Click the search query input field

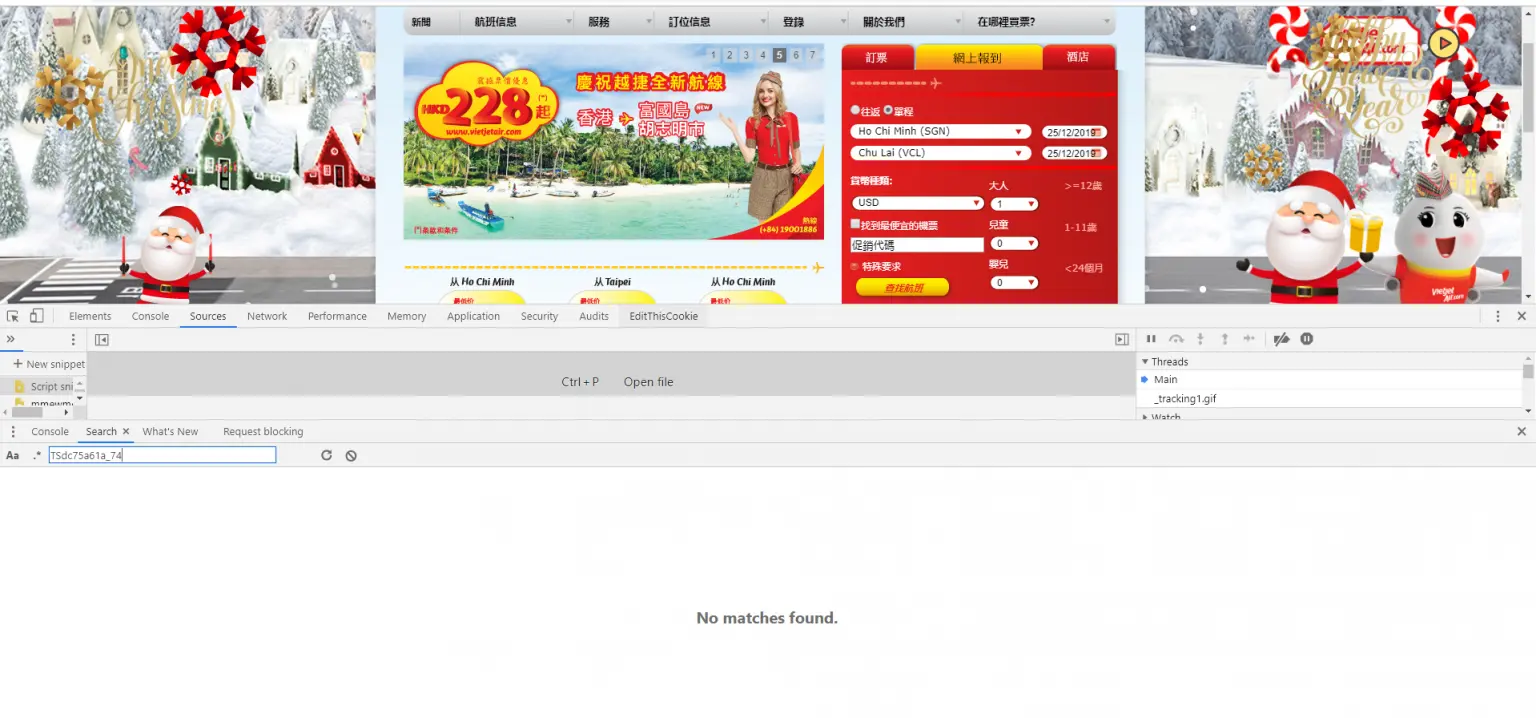pos(162,456)
